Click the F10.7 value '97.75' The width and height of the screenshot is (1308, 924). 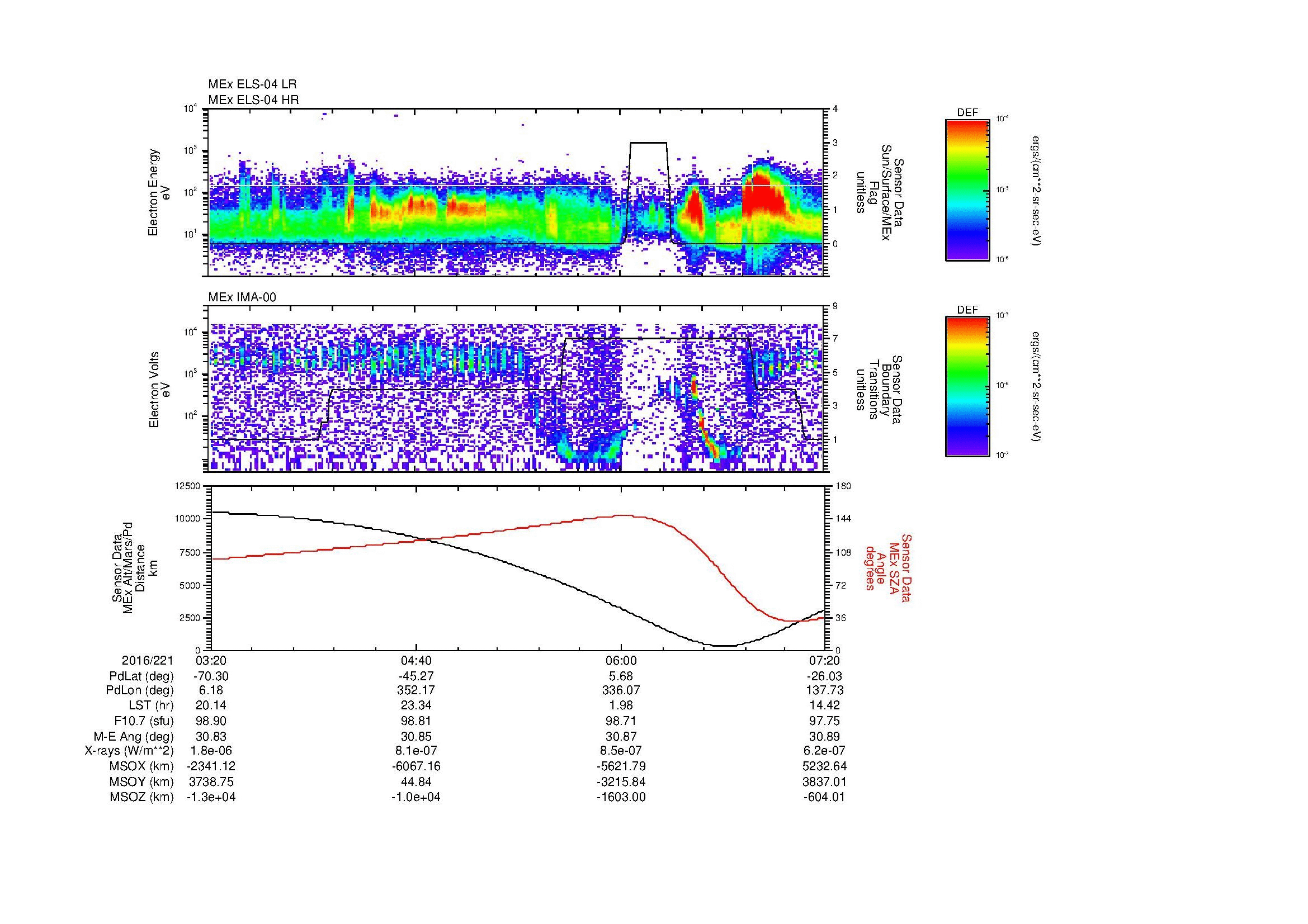point(825,721)
